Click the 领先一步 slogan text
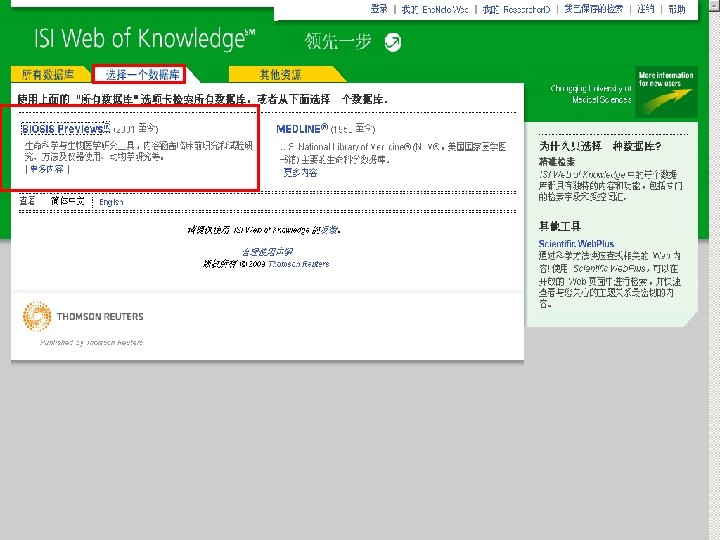The image size is (720, 540). coord(338,41)
